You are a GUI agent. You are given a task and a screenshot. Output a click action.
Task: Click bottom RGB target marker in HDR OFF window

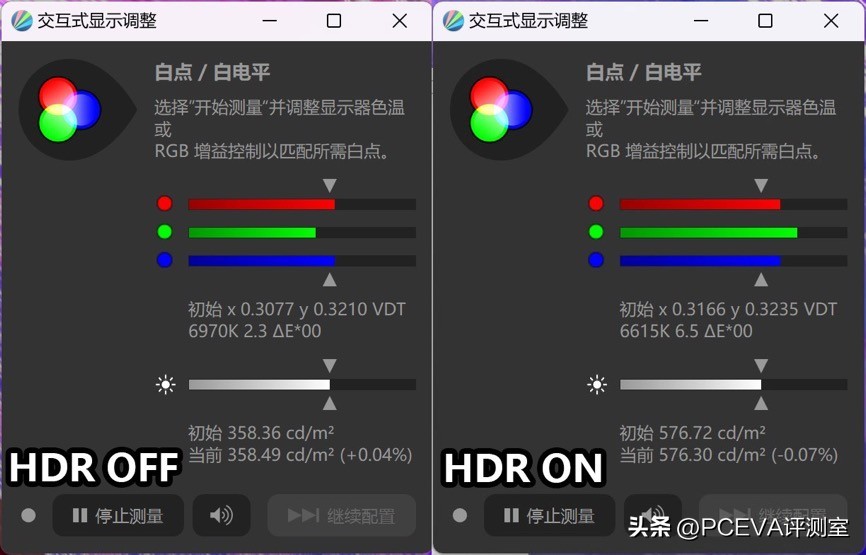(330, 280)
